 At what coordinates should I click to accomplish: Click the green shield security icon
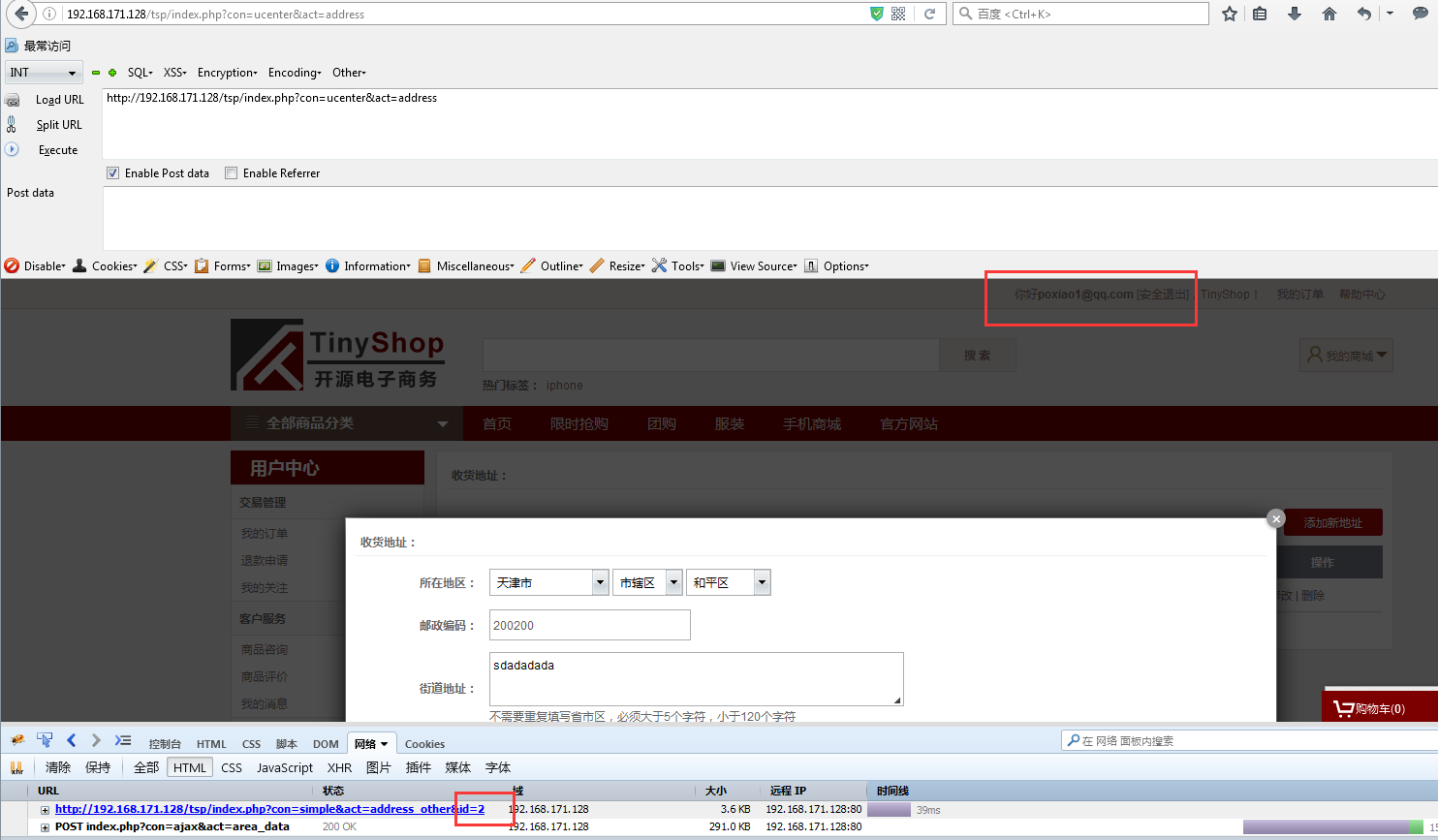876,14
